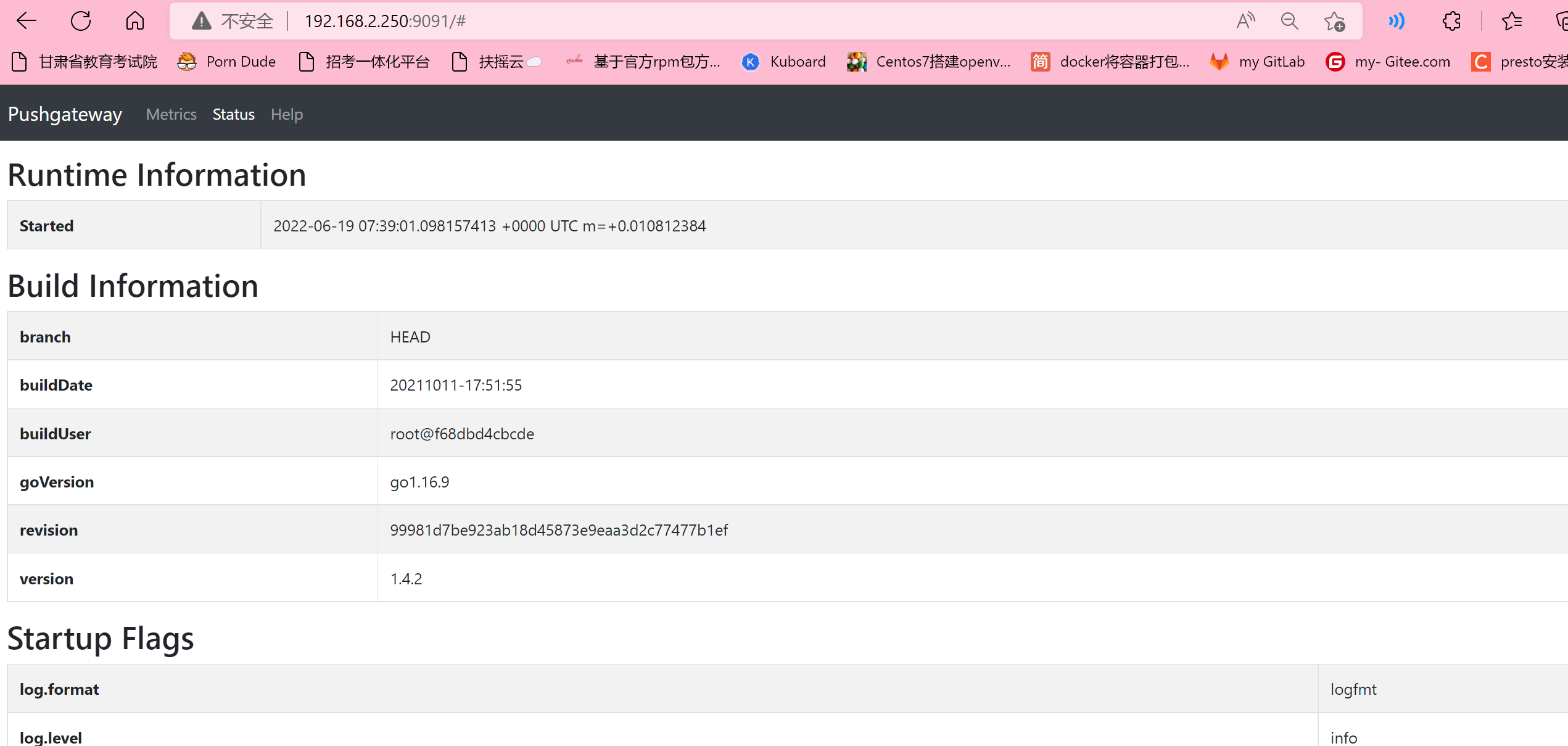Open the browser extensions puzzle icon
This screenshot has height=746, width=1568.
pos(1451,21)
